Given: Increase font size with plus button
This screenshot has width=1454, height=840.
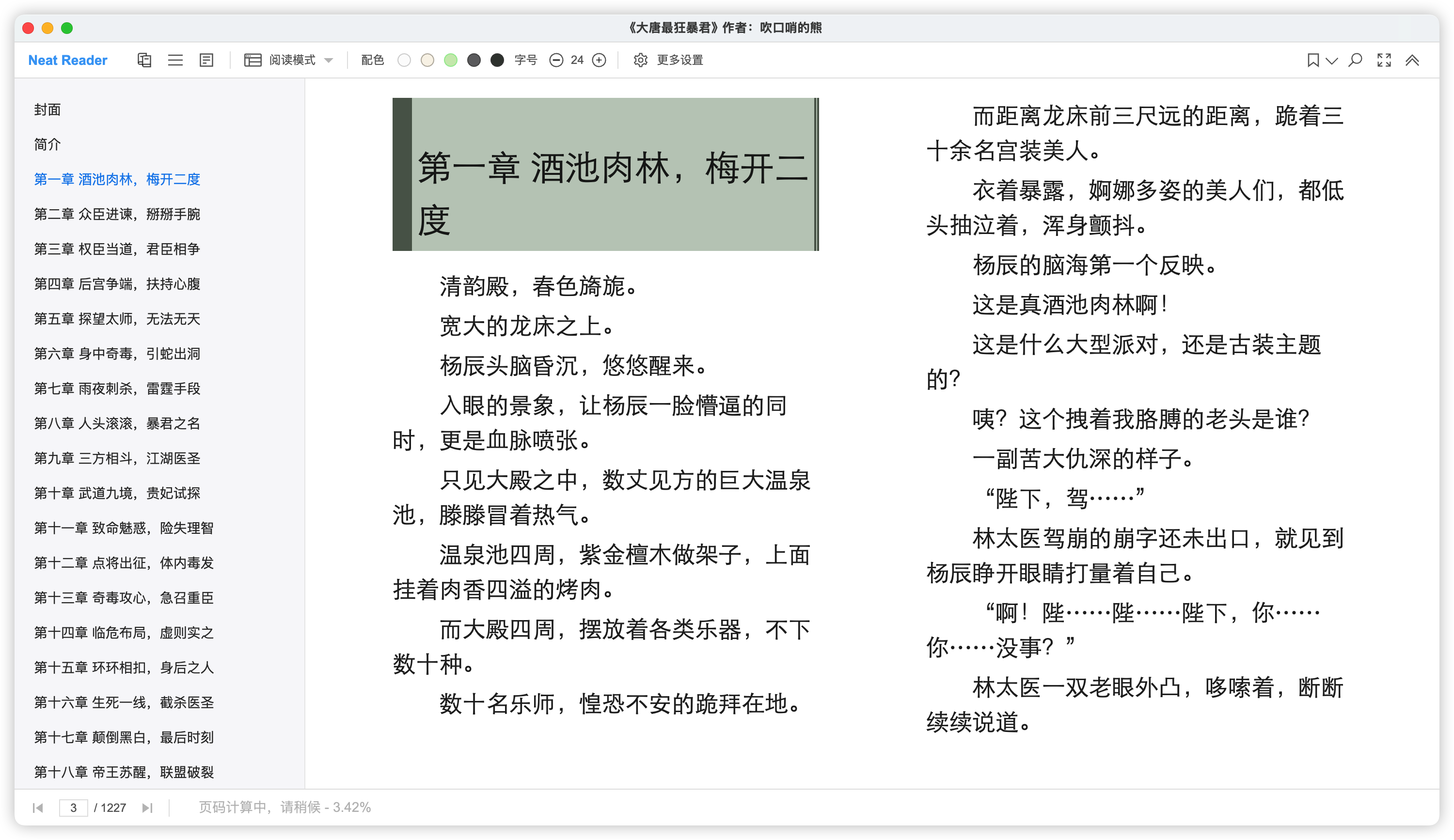Looking at the screenshot, I should pyautogui.click(x=600, y=60).
